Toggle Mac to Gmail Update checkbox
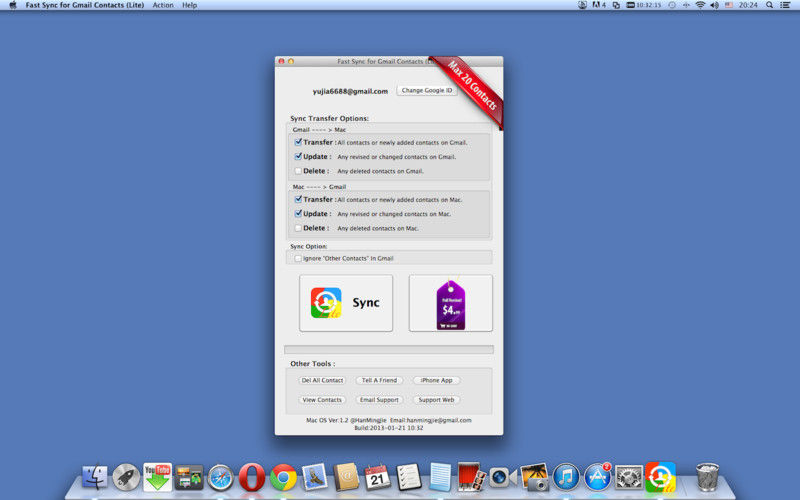Image resolution: width=800 pixels, height=500 pixels. point(298,214)
